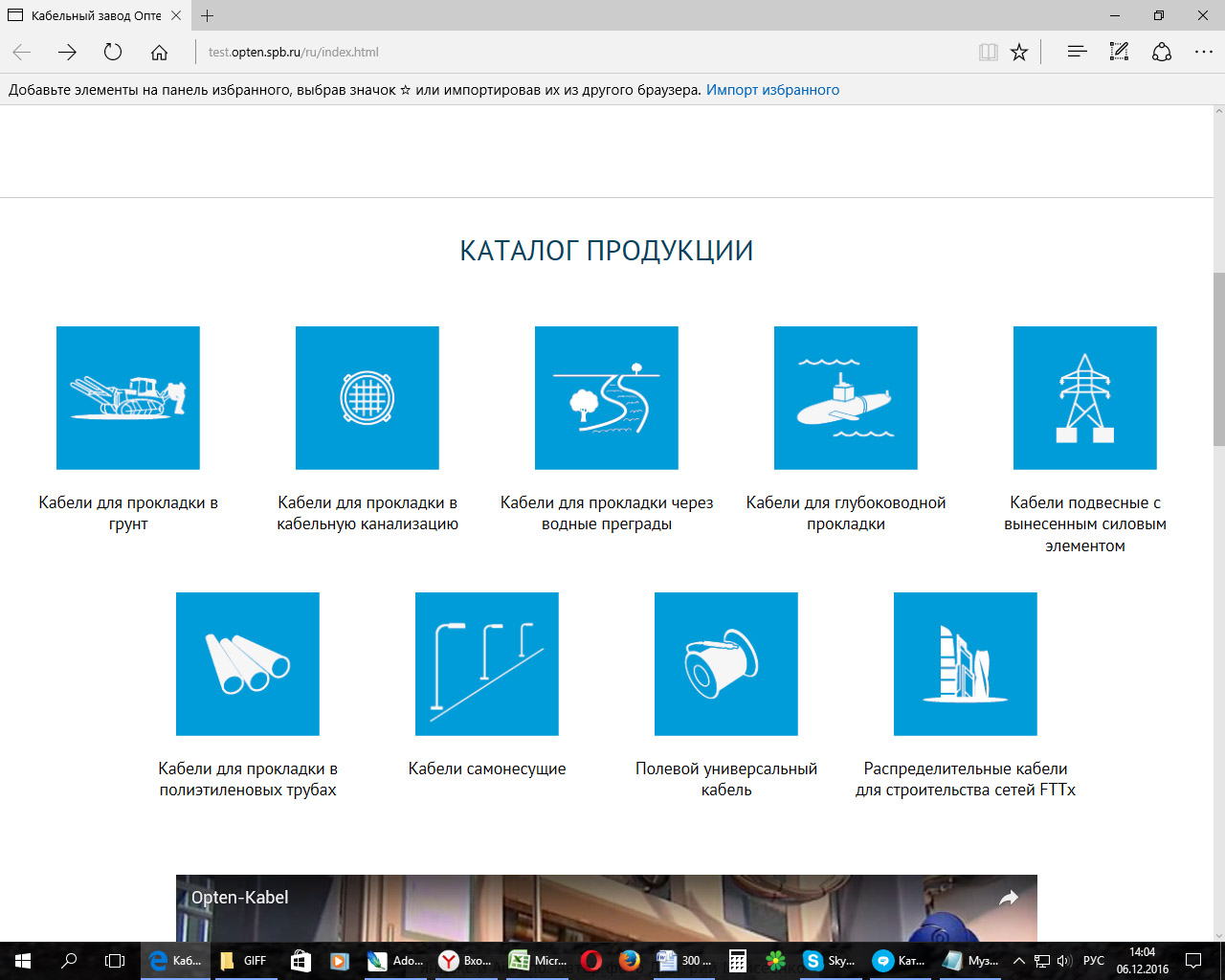Click the polyethylene pipes icon
Image resolution: width=1225 pixels, height=980 pixels.
[248, 664]
